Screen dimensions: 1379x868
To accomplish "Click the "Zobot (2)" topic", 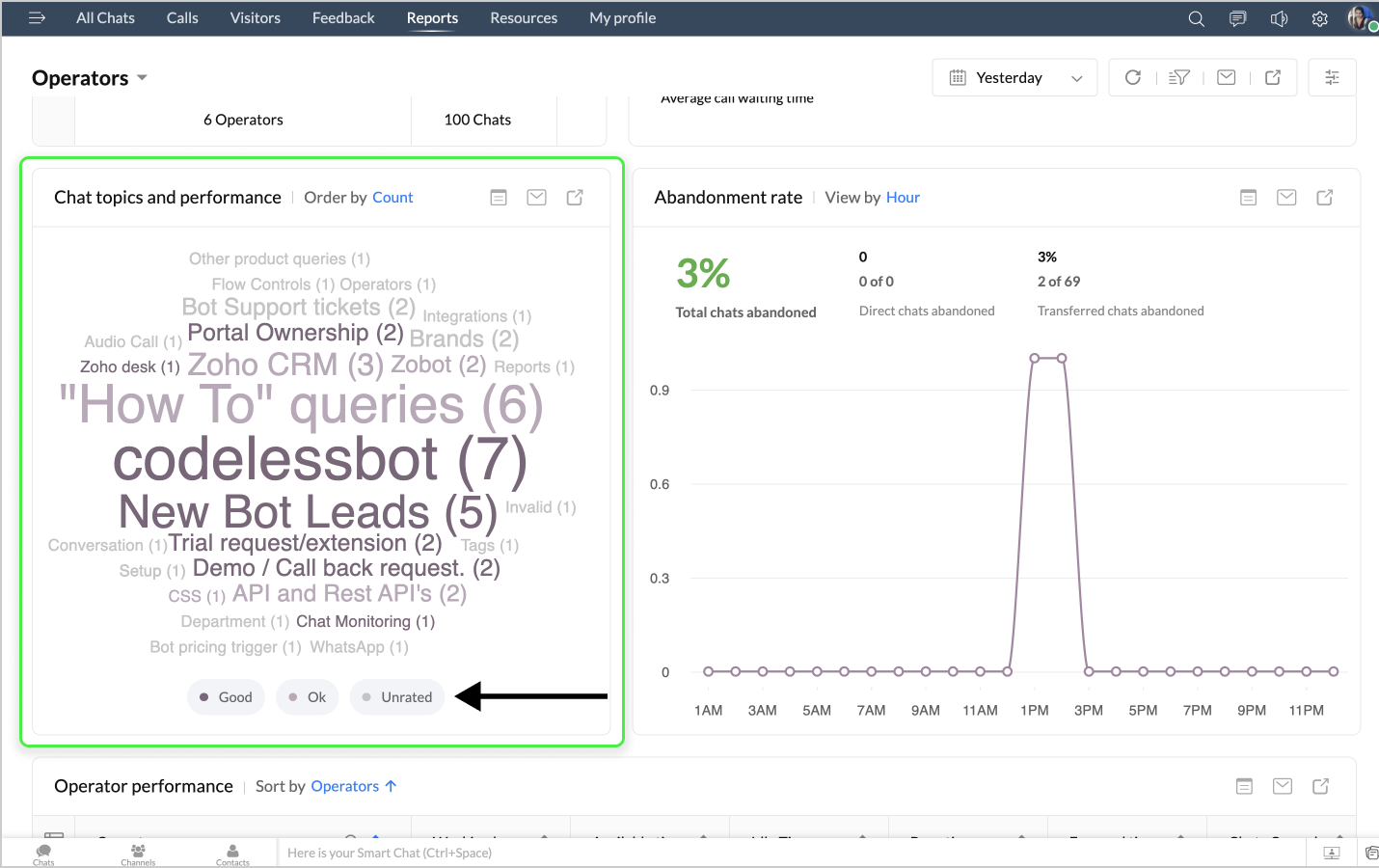I will [438, 365].
